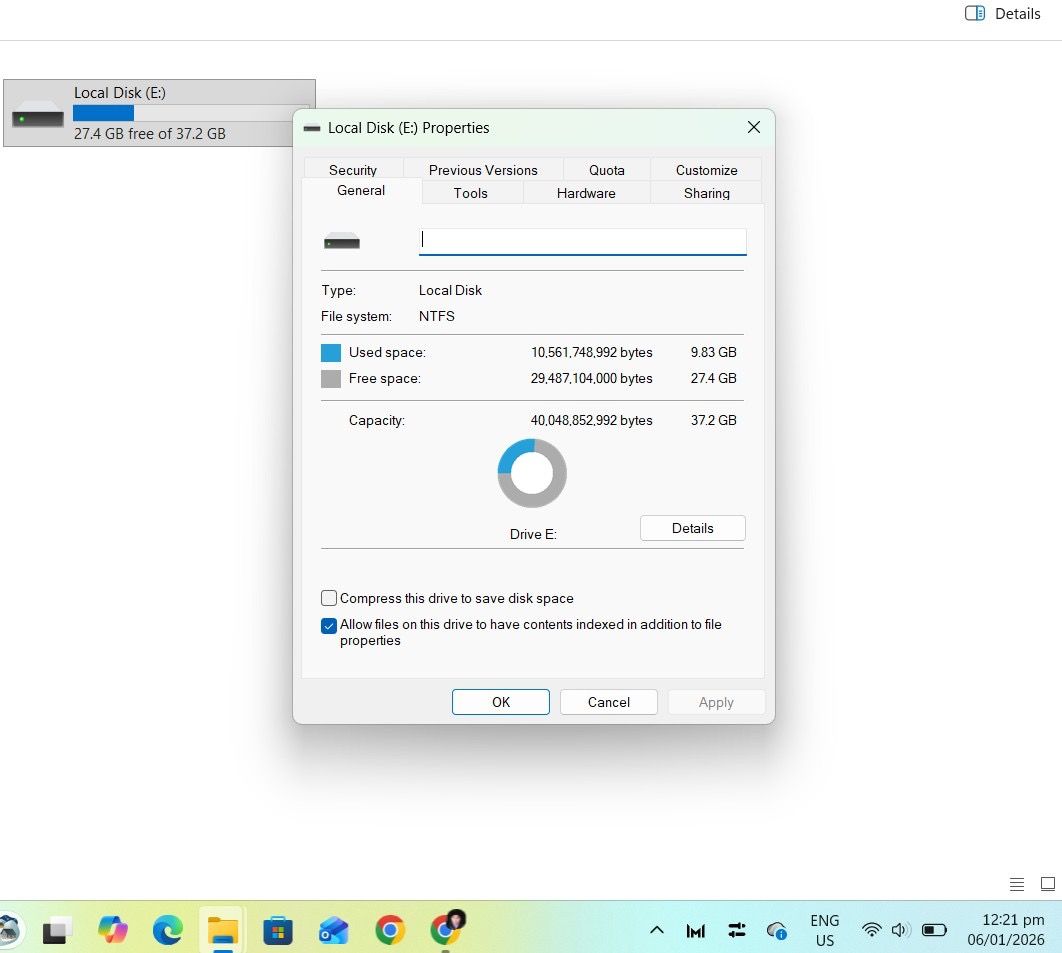Launch Google Chrome from taskbar

(x=390, y=929)
